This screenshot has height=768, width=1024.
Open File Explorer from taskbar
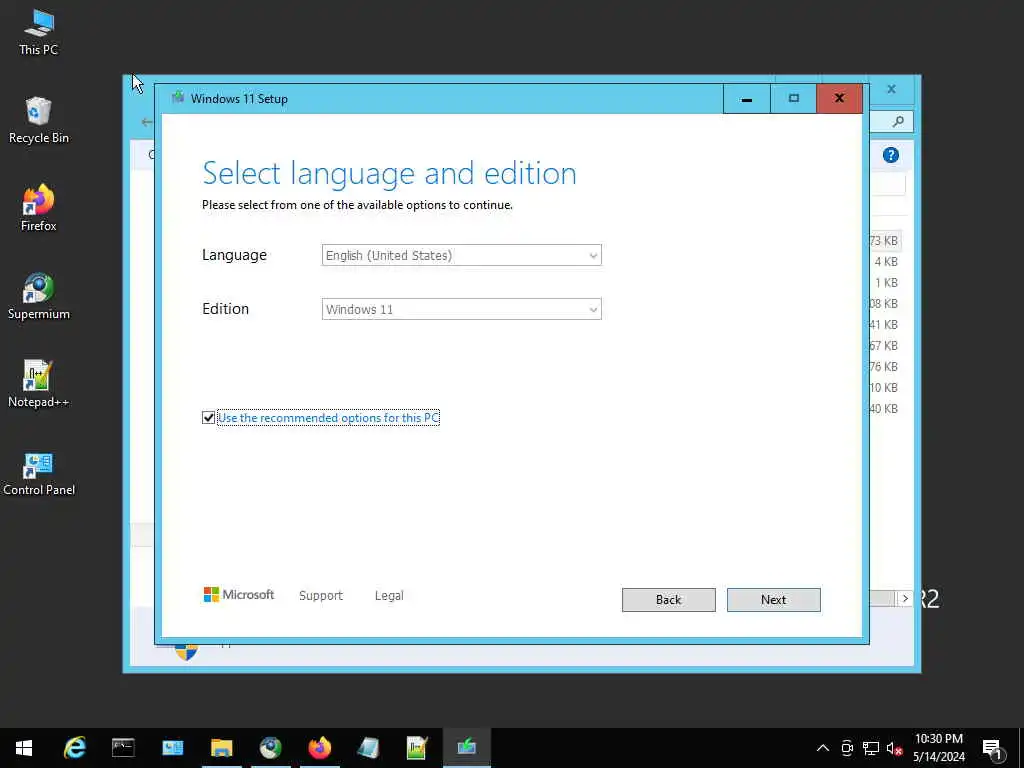click(221, 748)
